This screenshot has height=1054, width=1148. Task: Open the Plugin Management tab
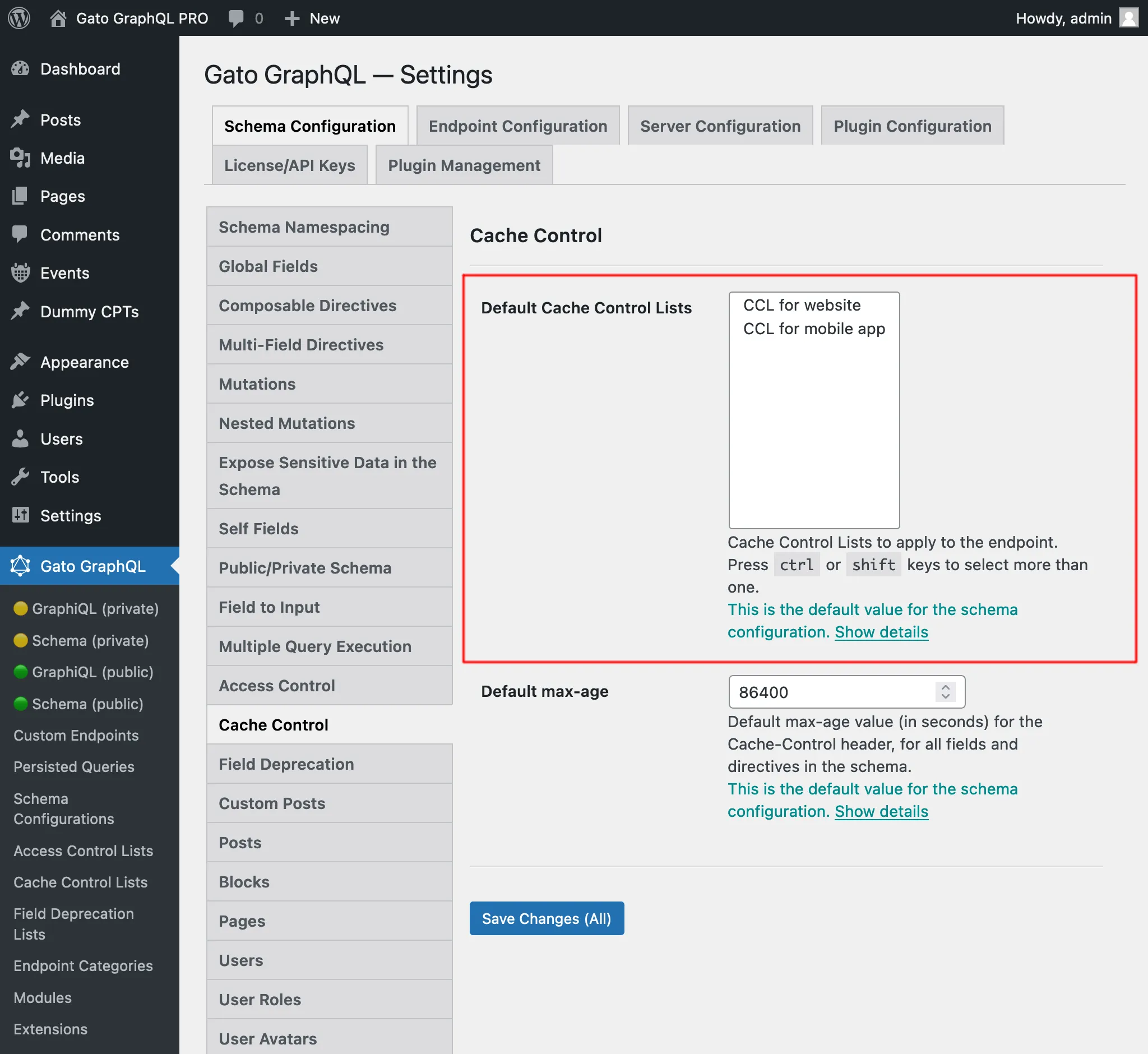pos(464,165)
